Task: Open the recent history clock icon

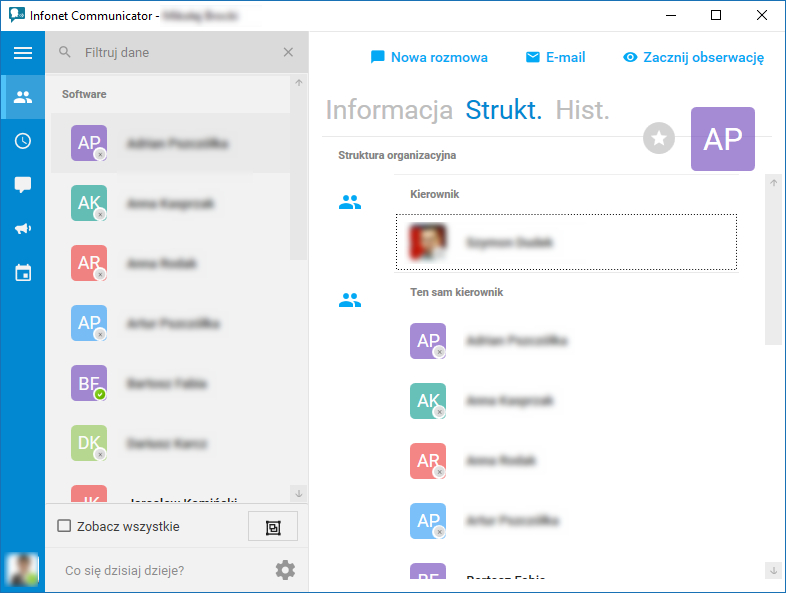Action: pos(23,141)
